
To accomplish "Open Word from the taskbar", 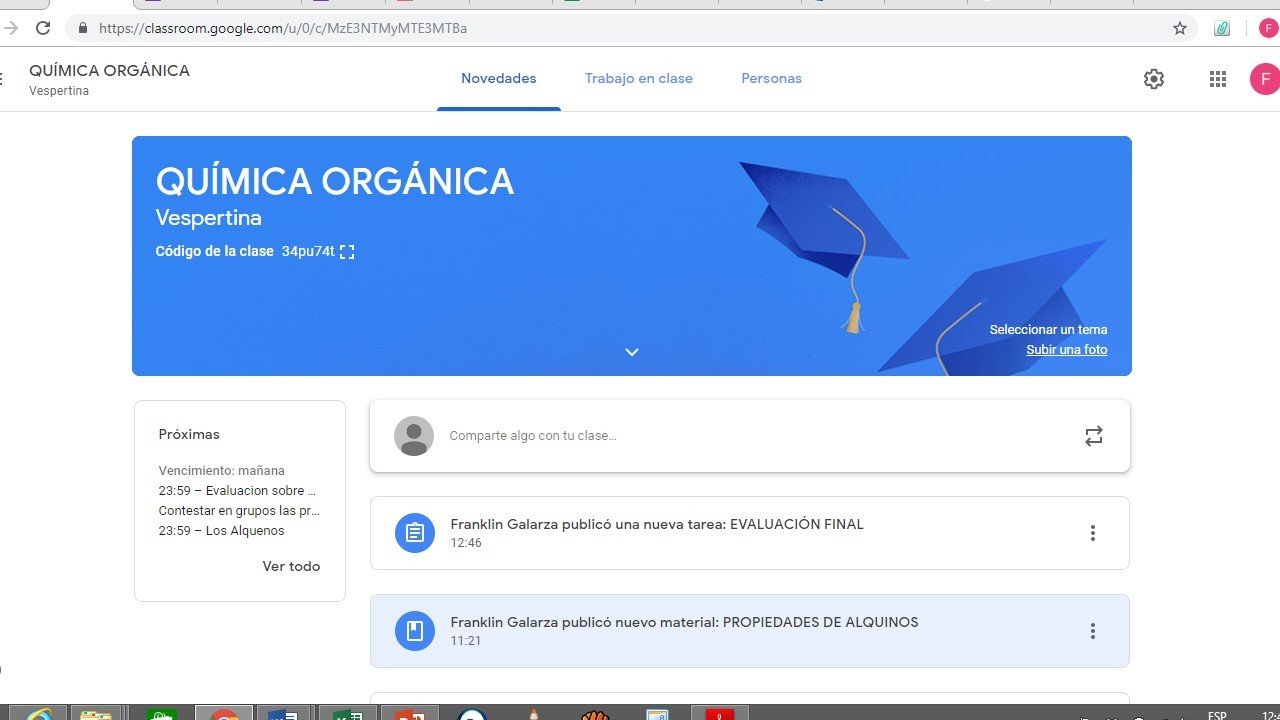I will pyautogui.click(x=284, y=713).
